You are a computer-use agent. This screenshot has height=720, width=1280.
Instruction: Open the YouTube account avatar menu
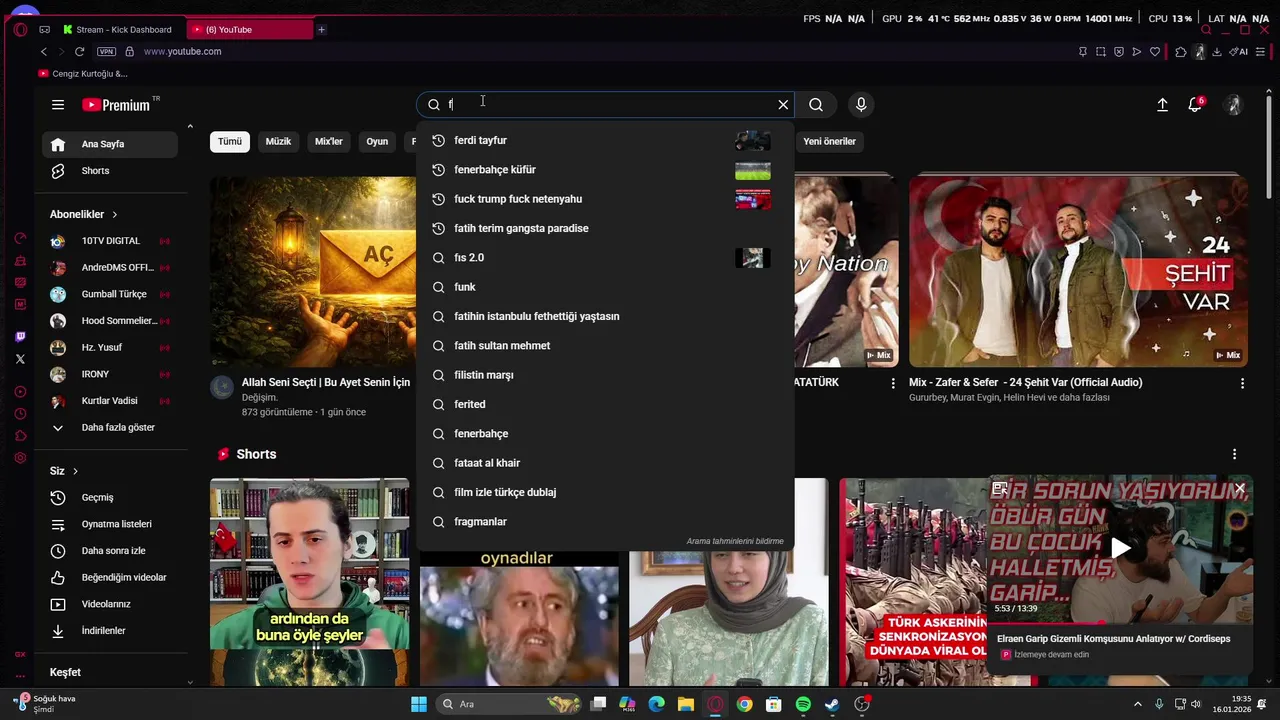click(x=1234, y=105)
